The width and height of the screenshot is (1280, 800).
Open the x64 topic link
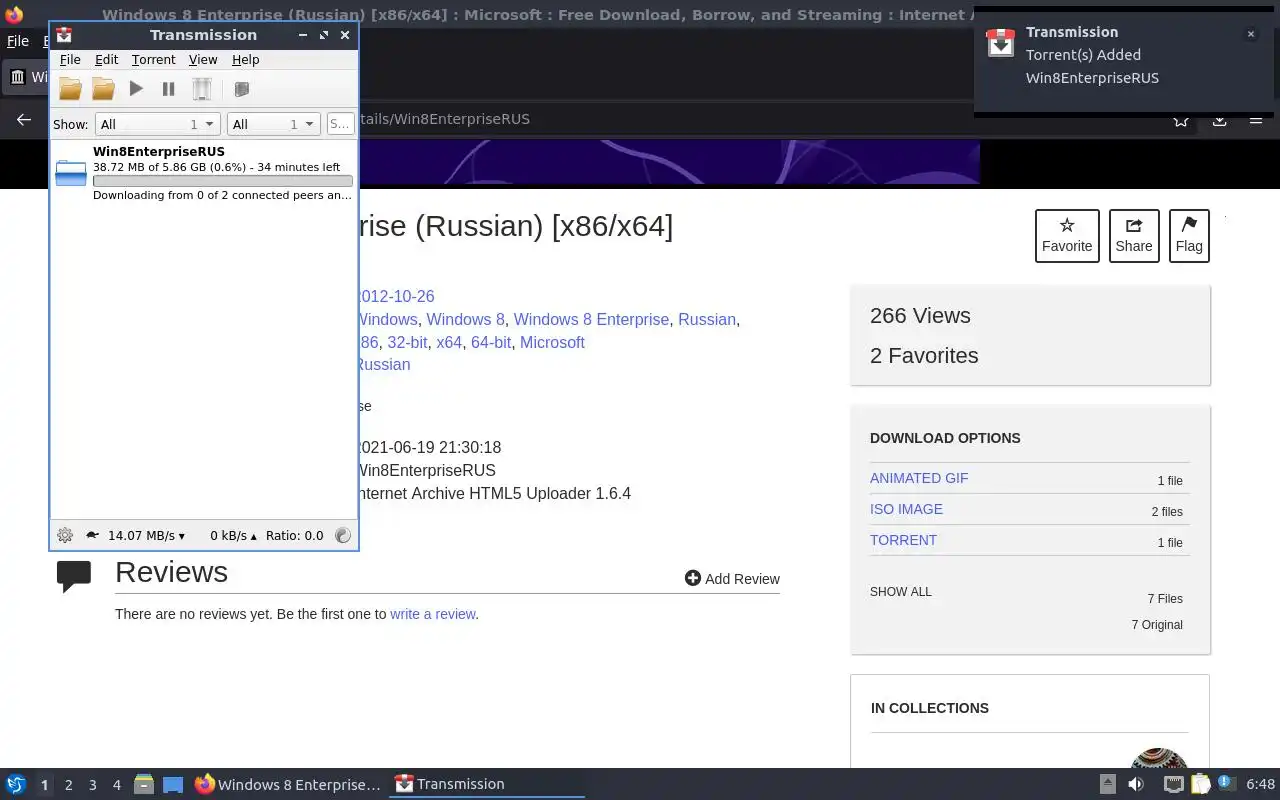click(x=449, y=342)
